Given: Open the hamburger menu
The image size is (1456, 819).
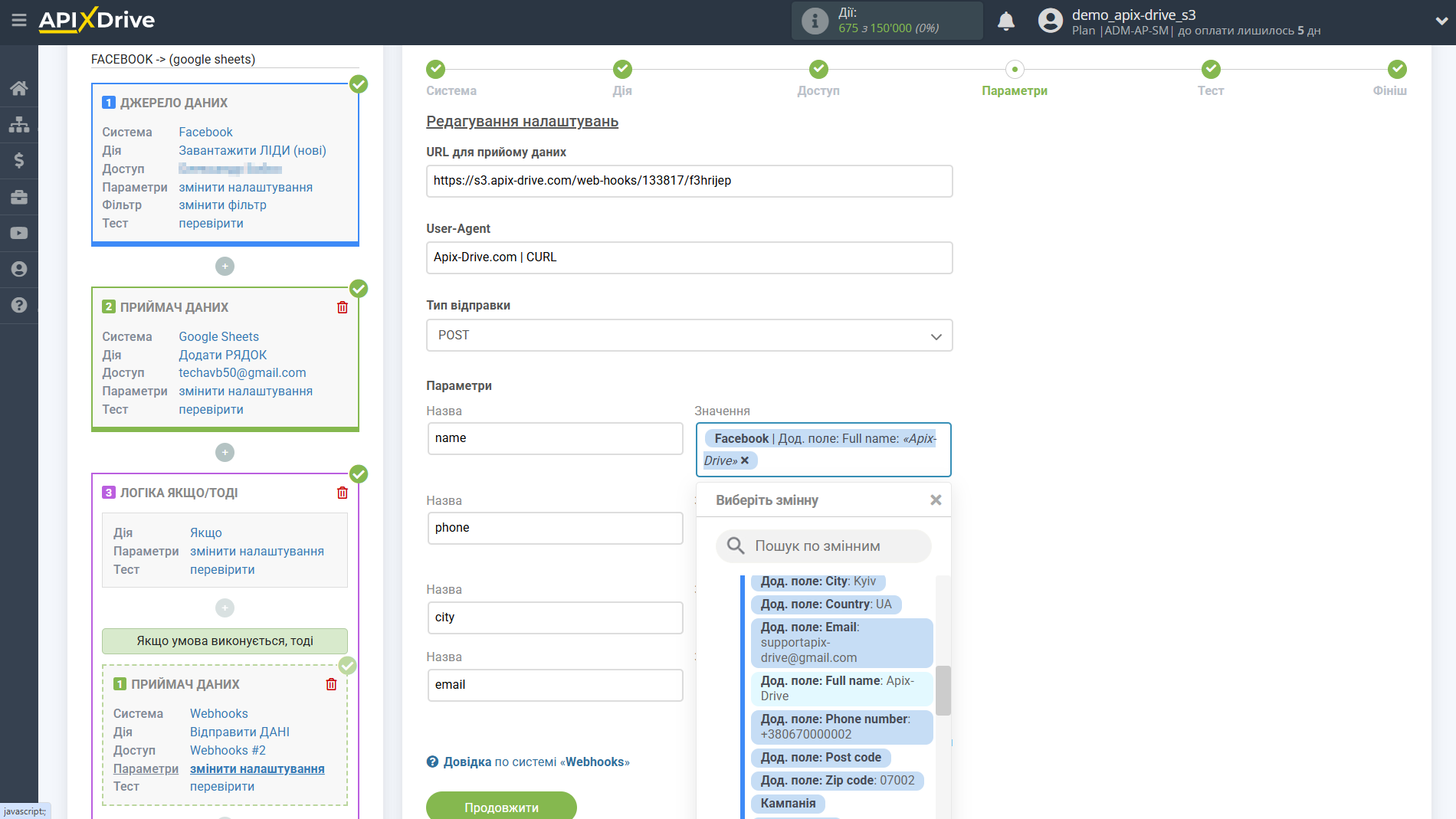Looking at the screenshot, I should pos(19,21).
